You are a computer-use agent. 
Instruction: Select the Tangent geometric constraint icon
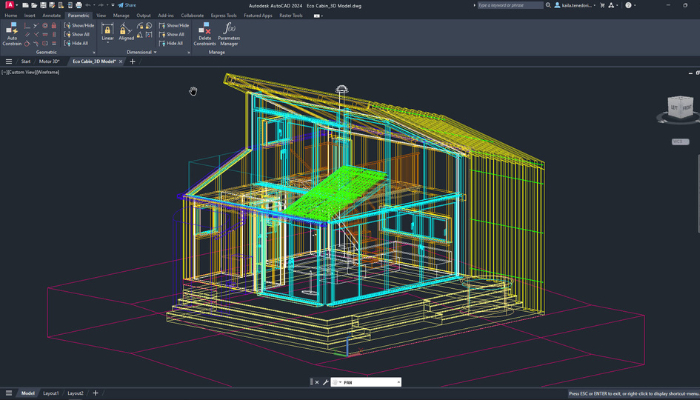coord(27,43)
